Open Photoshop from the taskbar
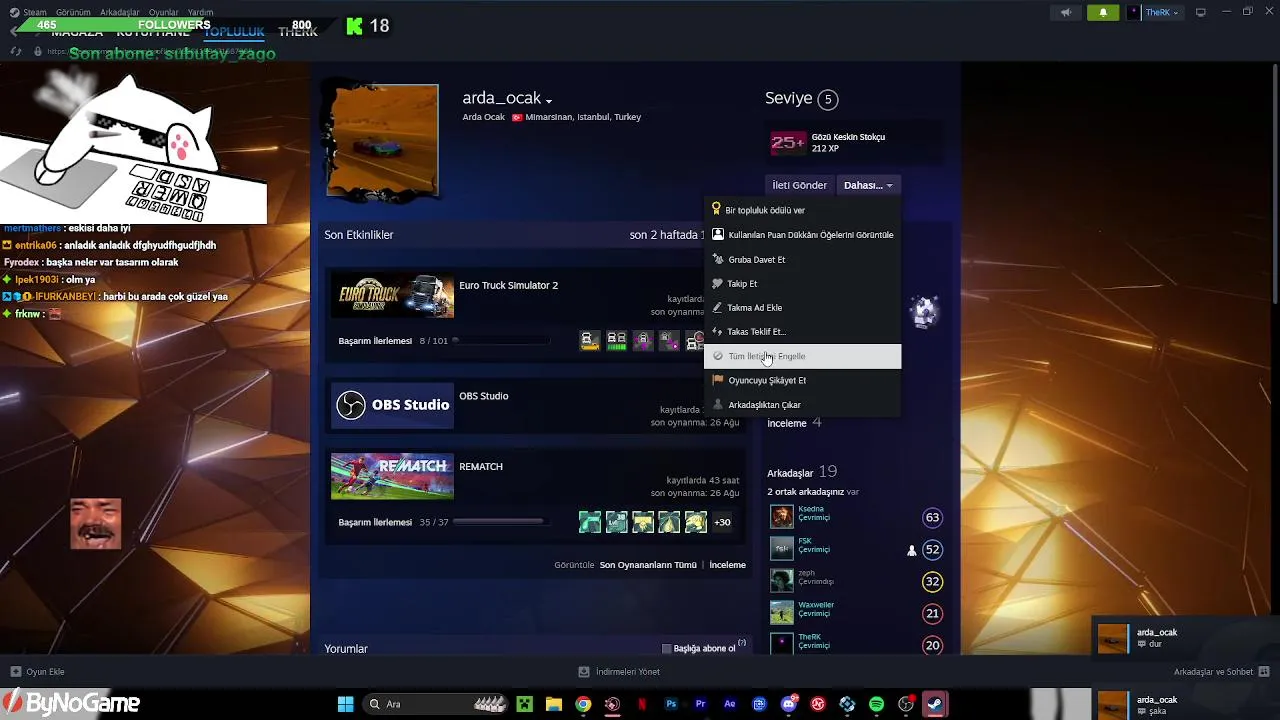1280x720 pixels. pyautogui.click(x=671, y=704)
